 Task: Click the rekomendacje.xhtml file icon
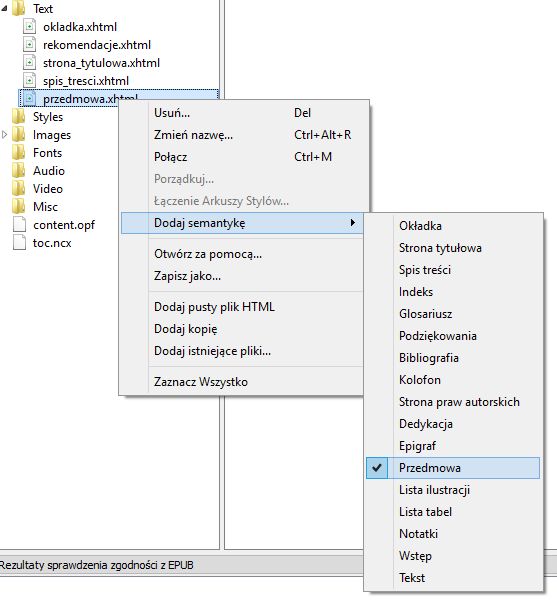coord(29,45)
